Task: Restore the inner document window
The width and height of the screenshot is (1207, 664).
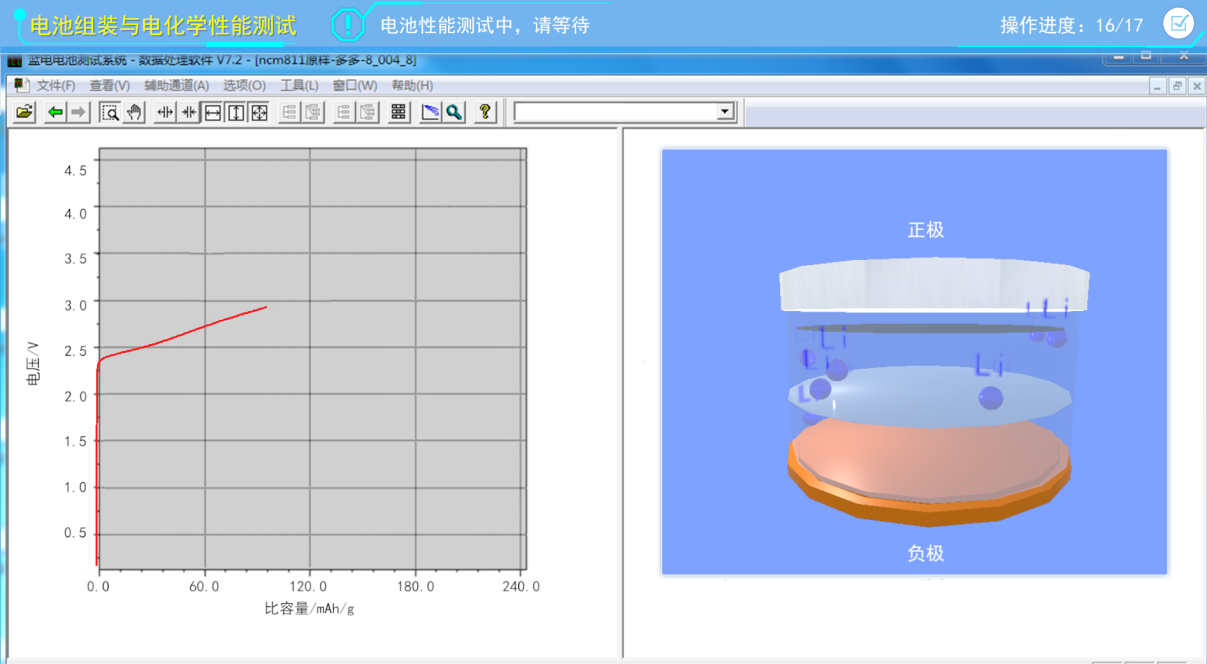Action: 1177,87
